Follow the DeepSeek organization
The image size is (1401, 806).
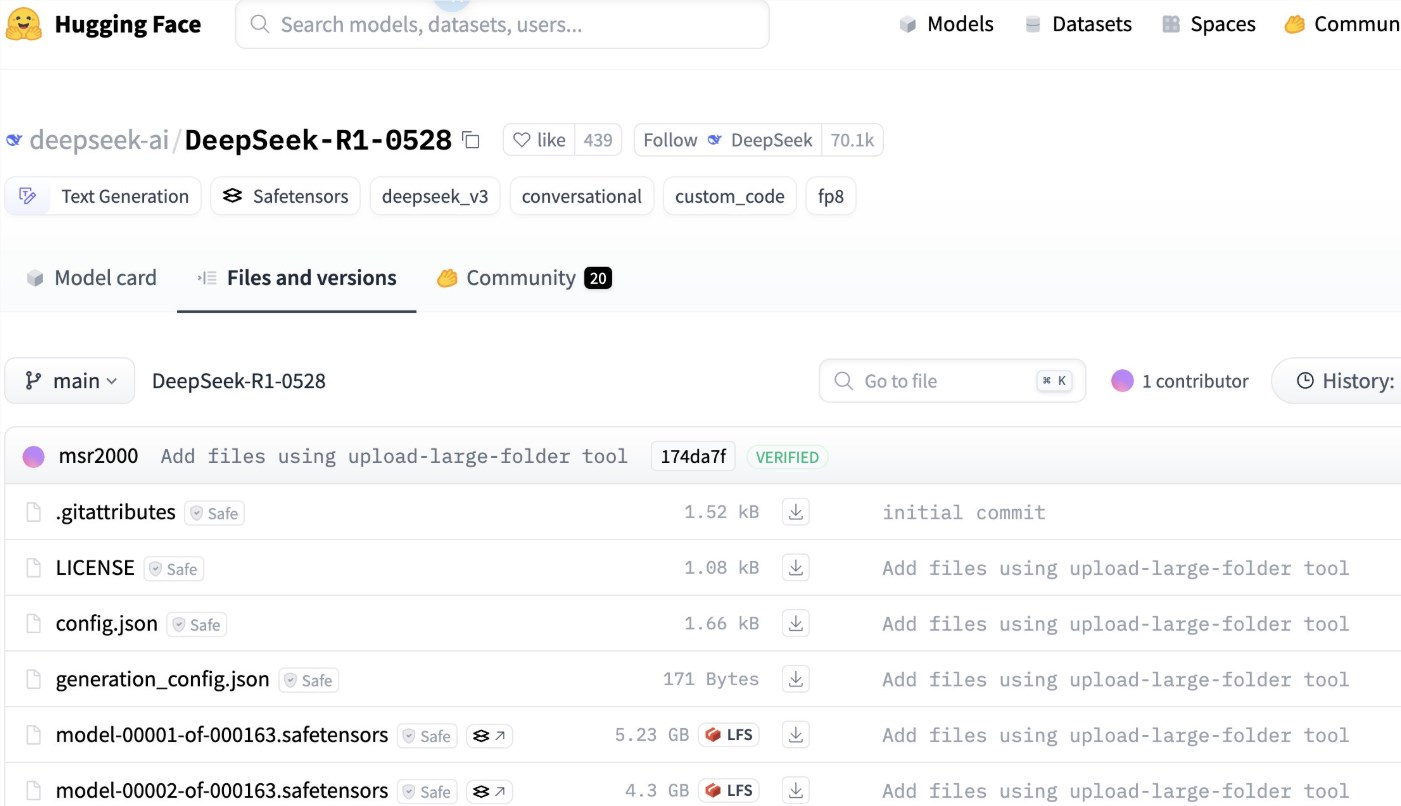point(727,140)
